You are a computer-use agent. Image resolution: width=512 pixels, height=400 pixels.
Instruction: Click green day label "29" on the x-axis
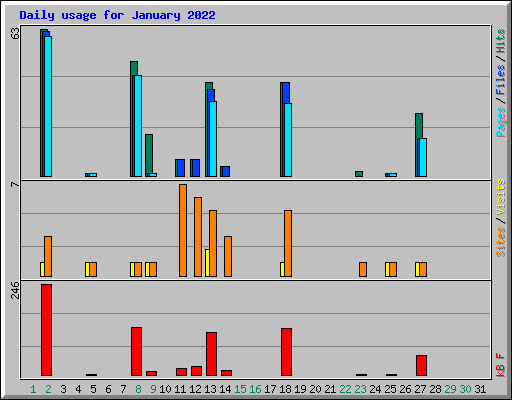point(450,389)
